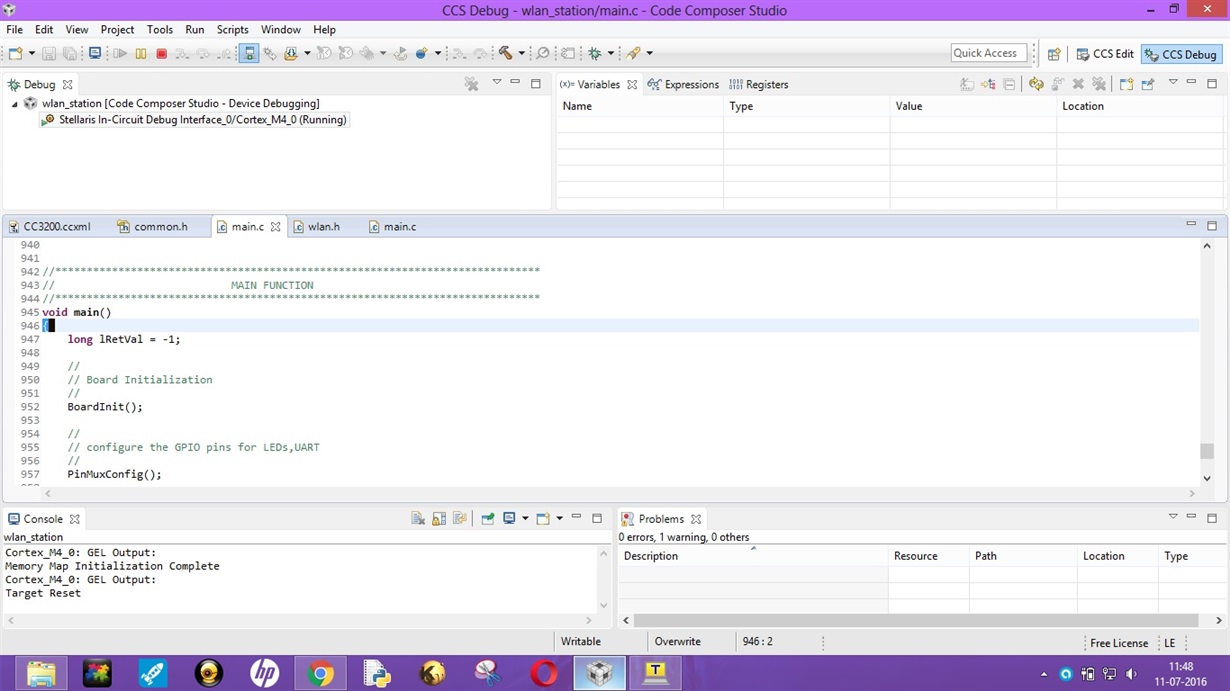Screen dimensions: 1230x691
Task: Open the File menu
Action: tap(14, 30)
